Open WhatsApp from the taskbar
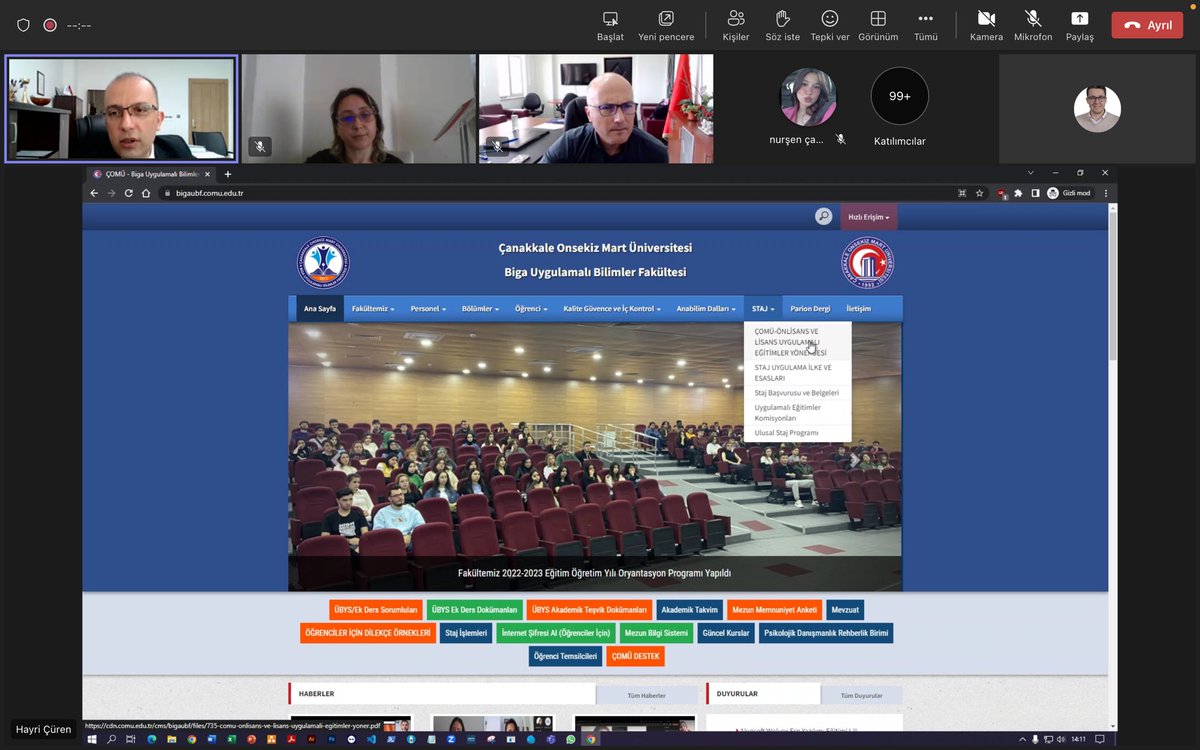This screenshot has height=750, width=1200. [x=571, y=739]
